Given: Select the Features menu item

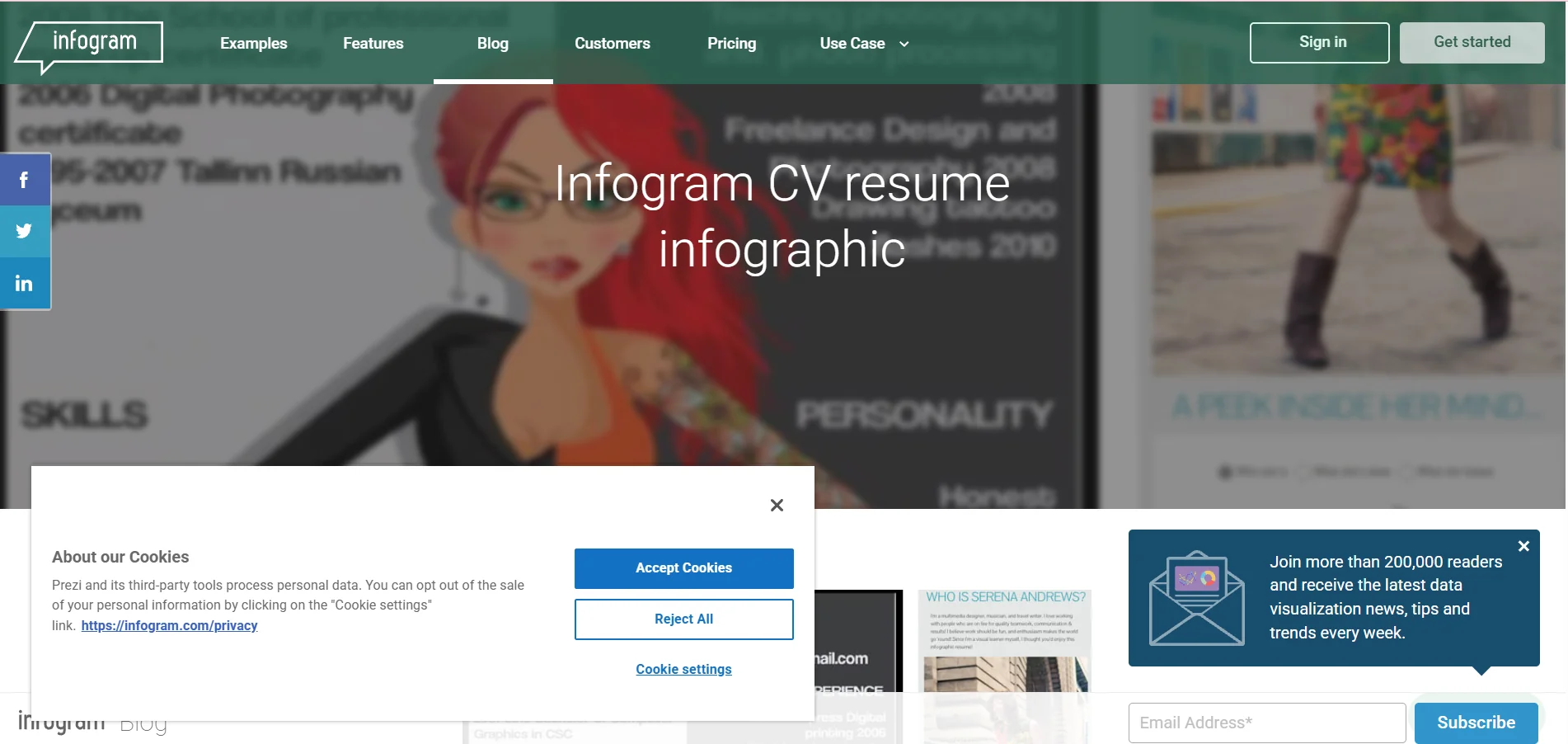Looking at the screenshot, I should pyautogui.click(x=373, y=43).
